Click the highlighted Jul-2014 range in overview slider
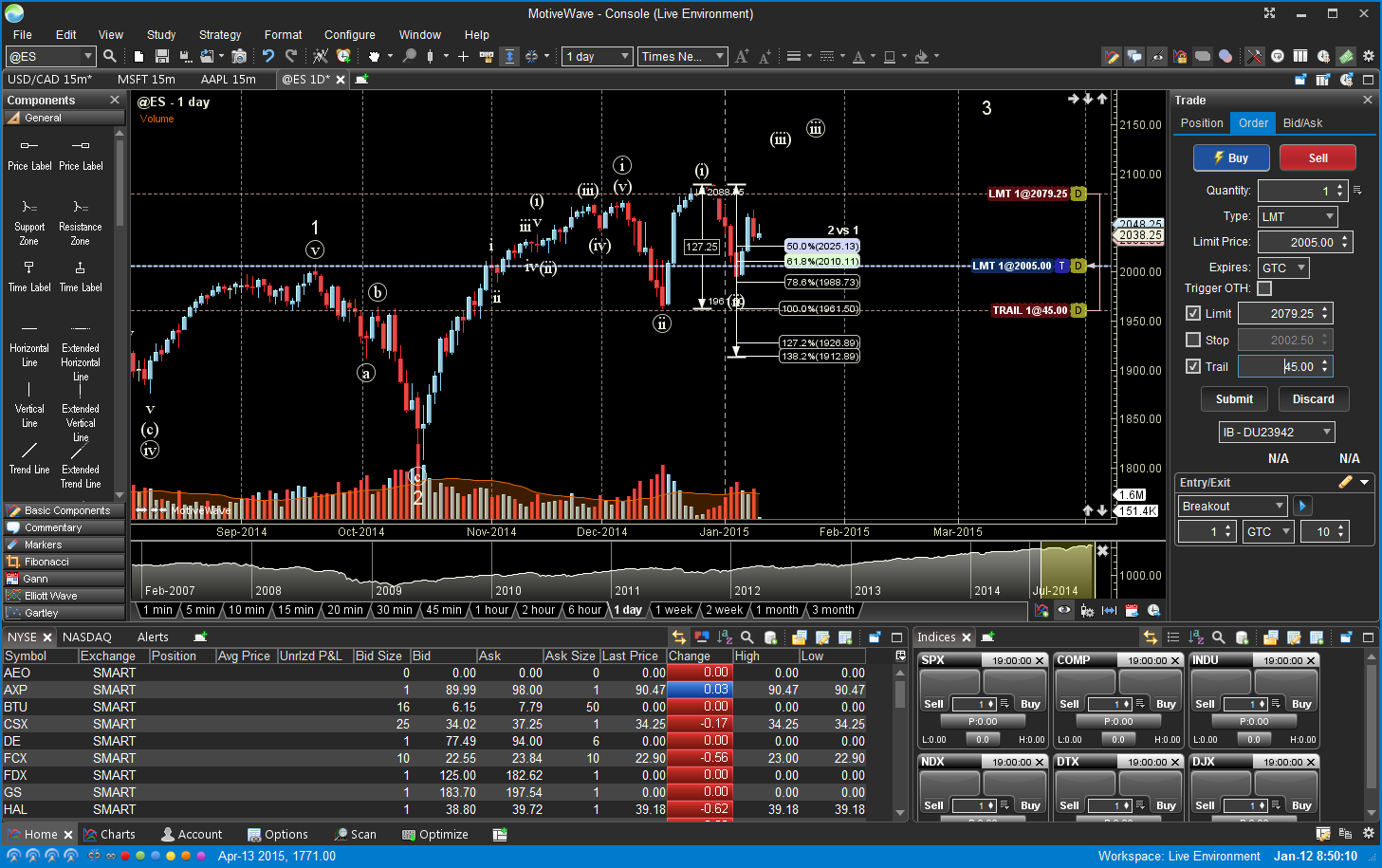Image resolution: width=1382 pixels, height=868 pixels. coord(1067,571)
